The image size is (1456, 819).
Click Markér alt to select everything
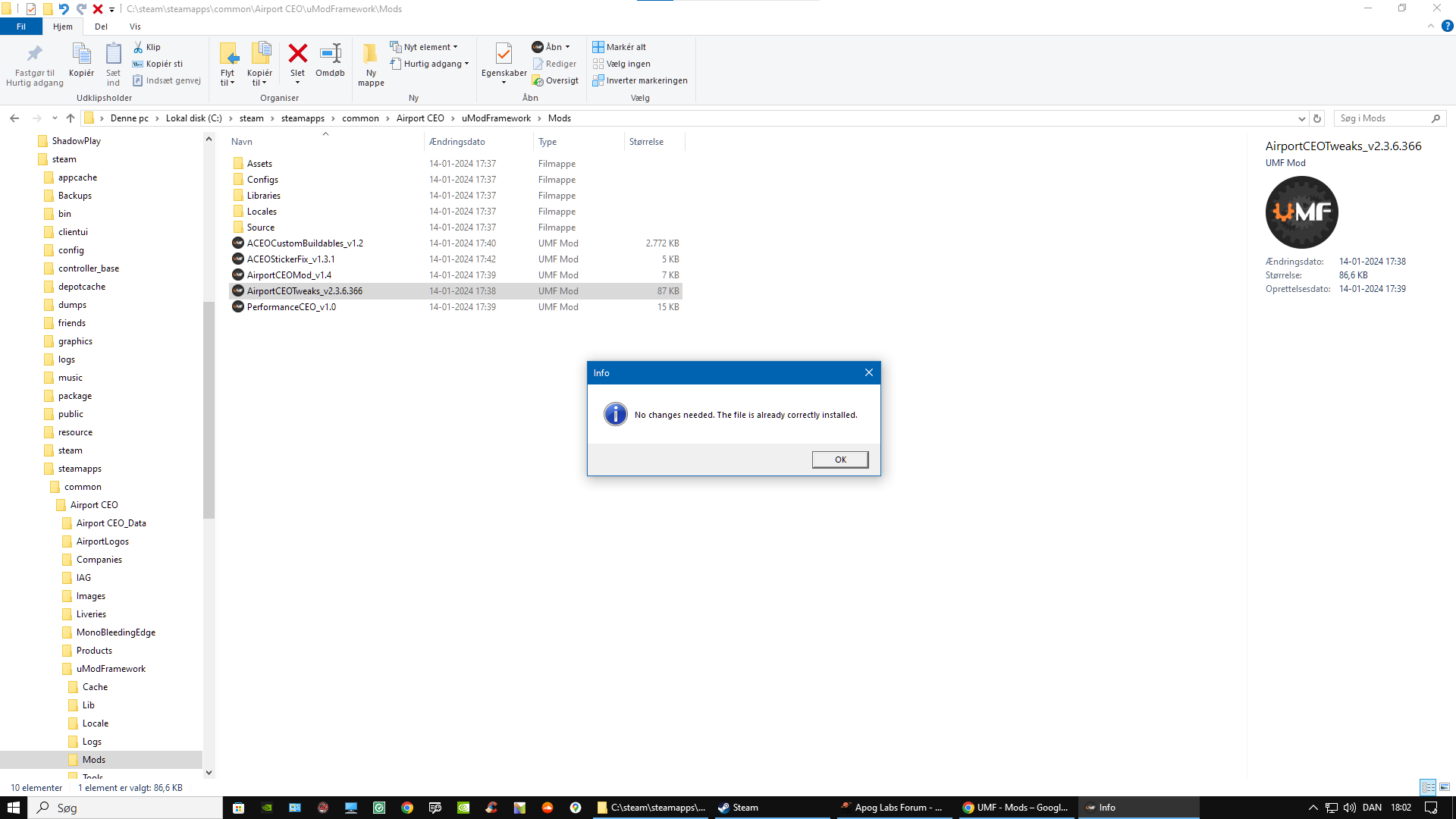pyautogui.click(x=620, y=47)
